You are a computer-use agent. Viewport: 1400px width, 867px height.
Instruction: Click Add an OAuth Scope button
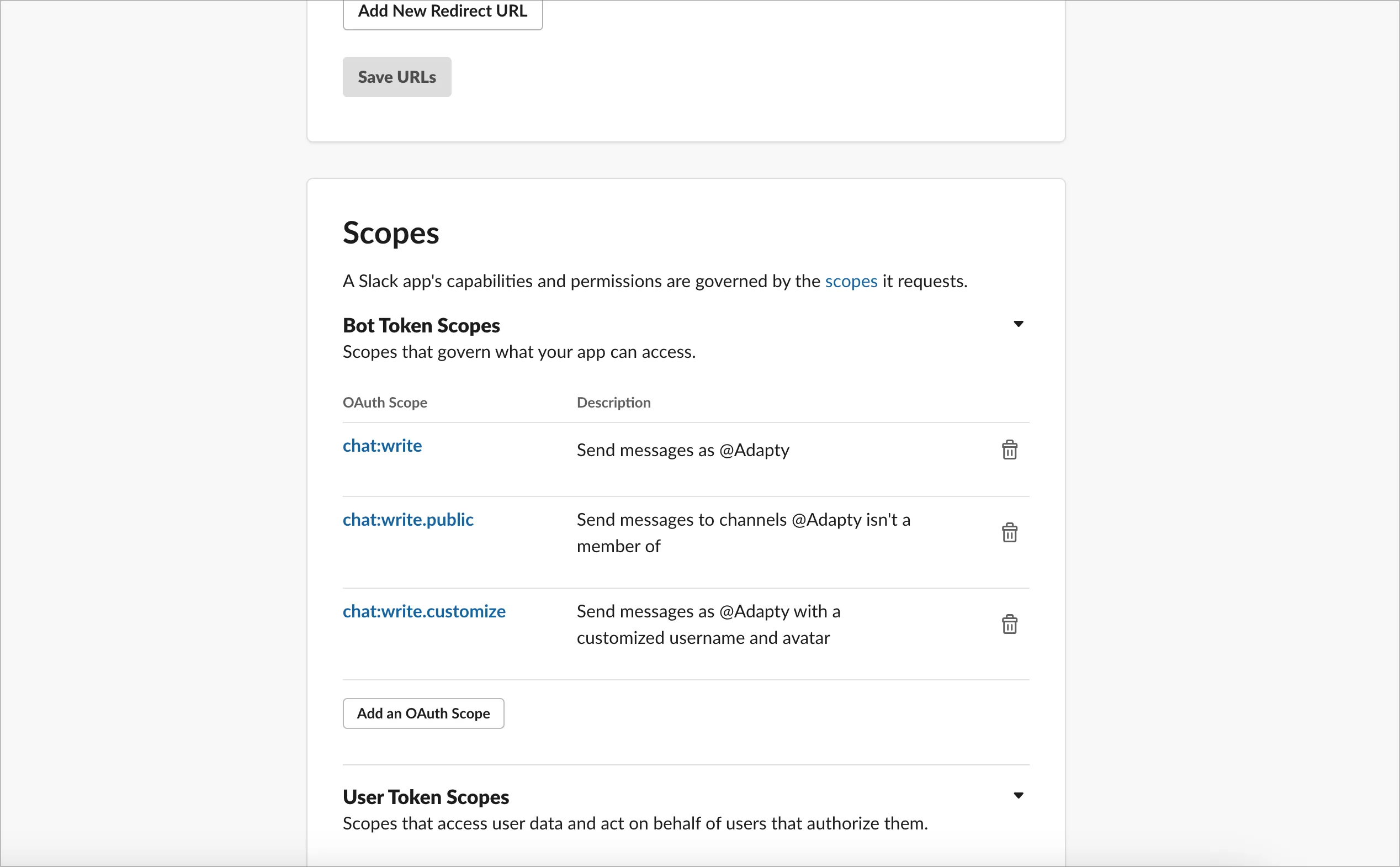coord(423,713)
